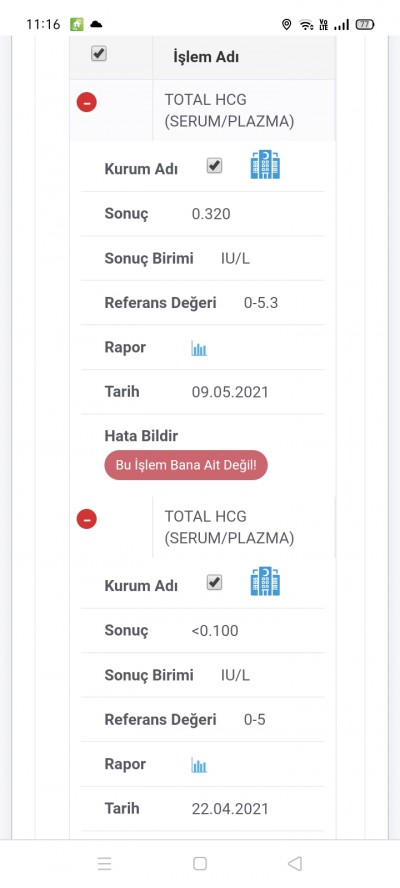Uncheck the Kurum Adı checkbox in first result
The width and height of the screenshot is (400, 888).
coord(214,166)
